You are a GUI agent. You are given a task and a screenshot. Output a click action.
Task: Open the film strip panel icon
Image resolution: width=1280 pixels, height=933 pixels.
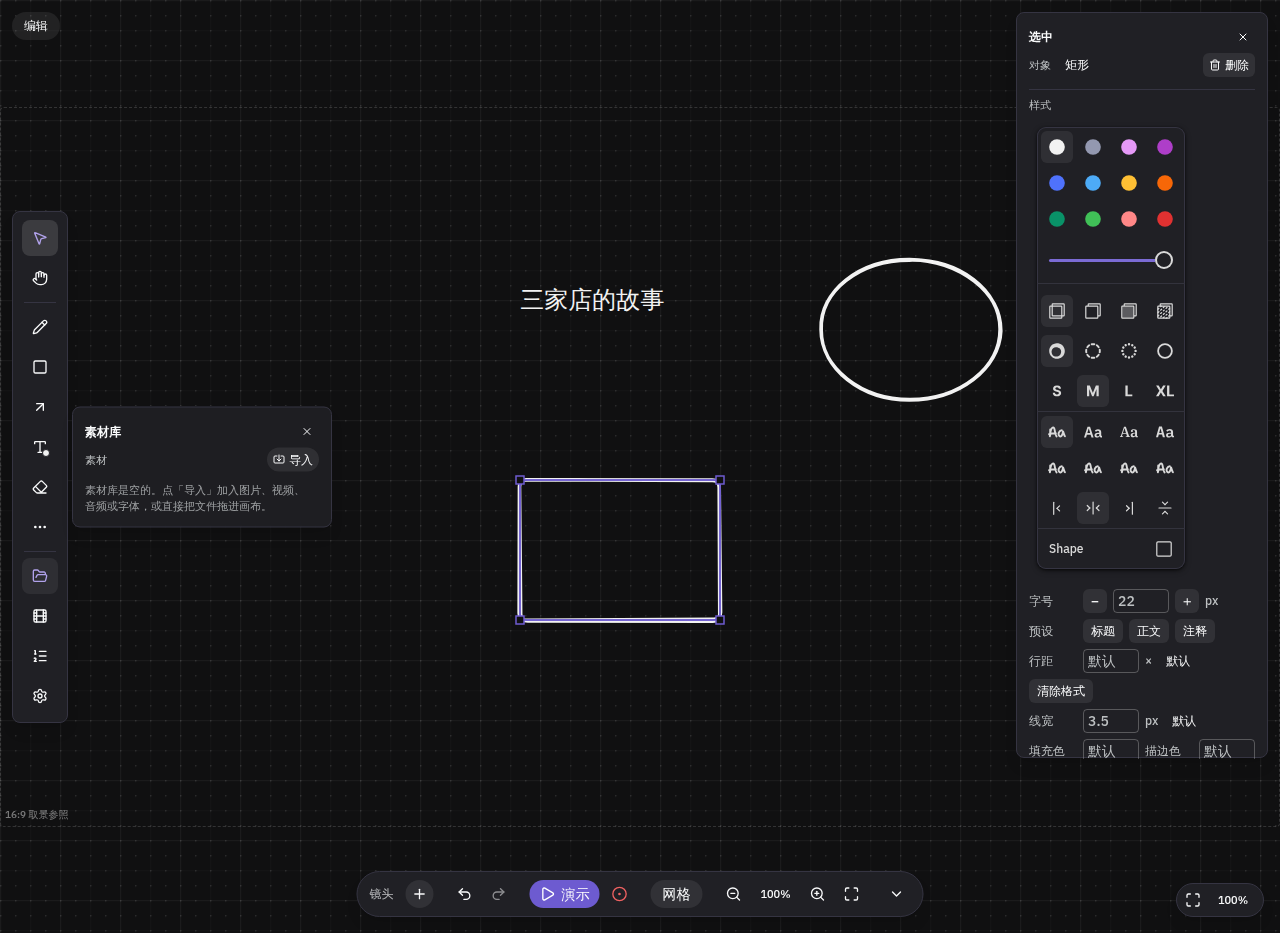pos(40,616)
